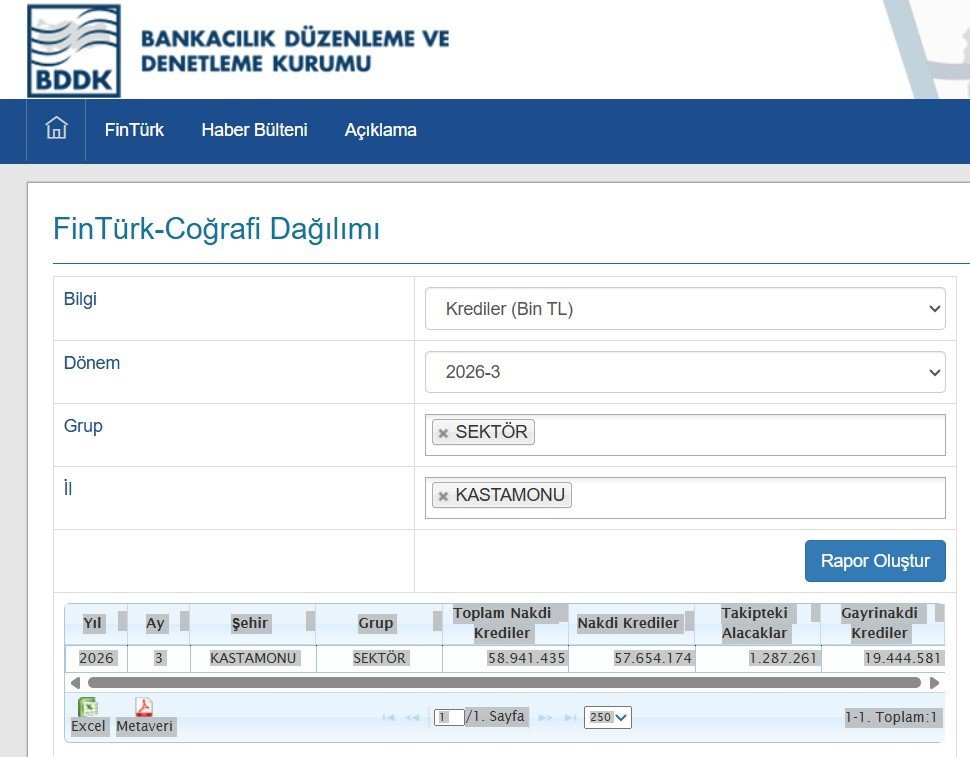Open the Bilgi dropdown showing Krediler (Bin TL)
This screenshot has height=757, width=970.
coord(685,309)
